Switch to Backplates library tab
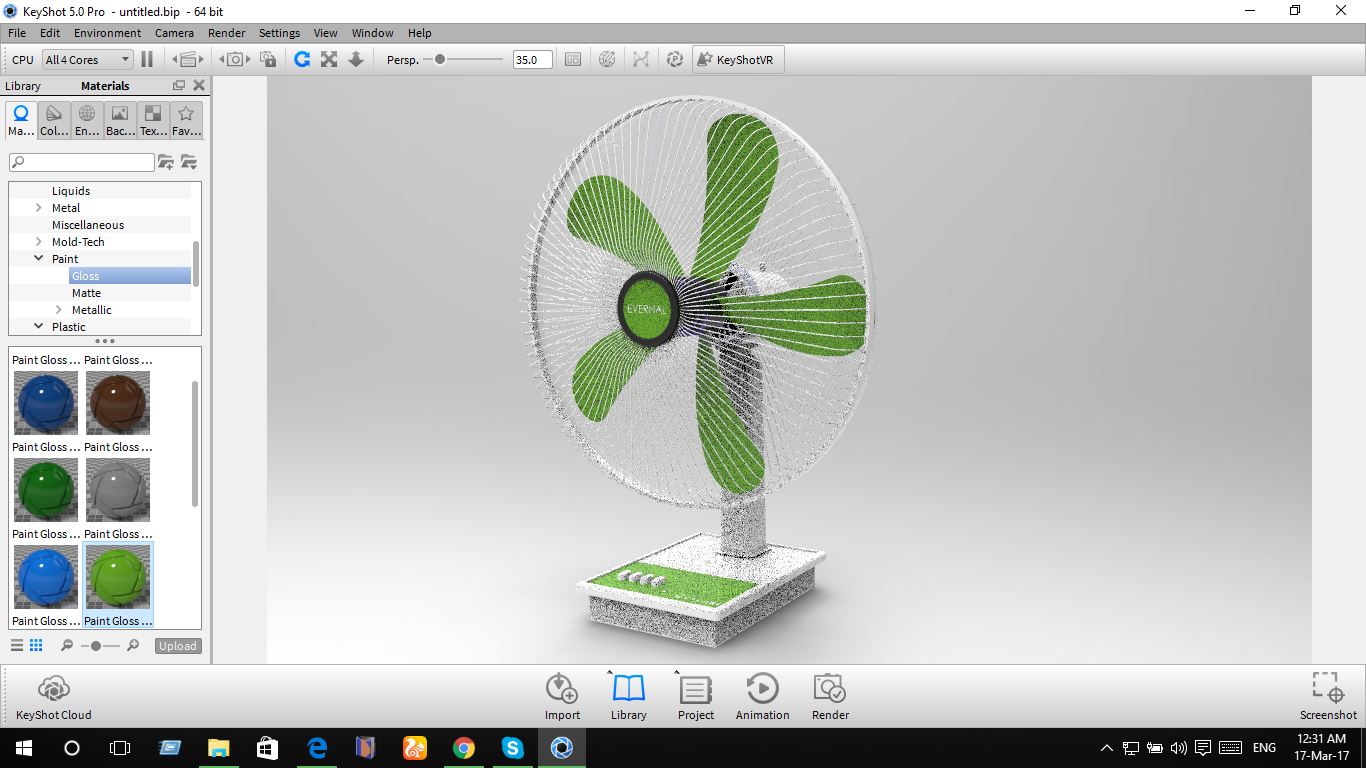 click(120, 120)
